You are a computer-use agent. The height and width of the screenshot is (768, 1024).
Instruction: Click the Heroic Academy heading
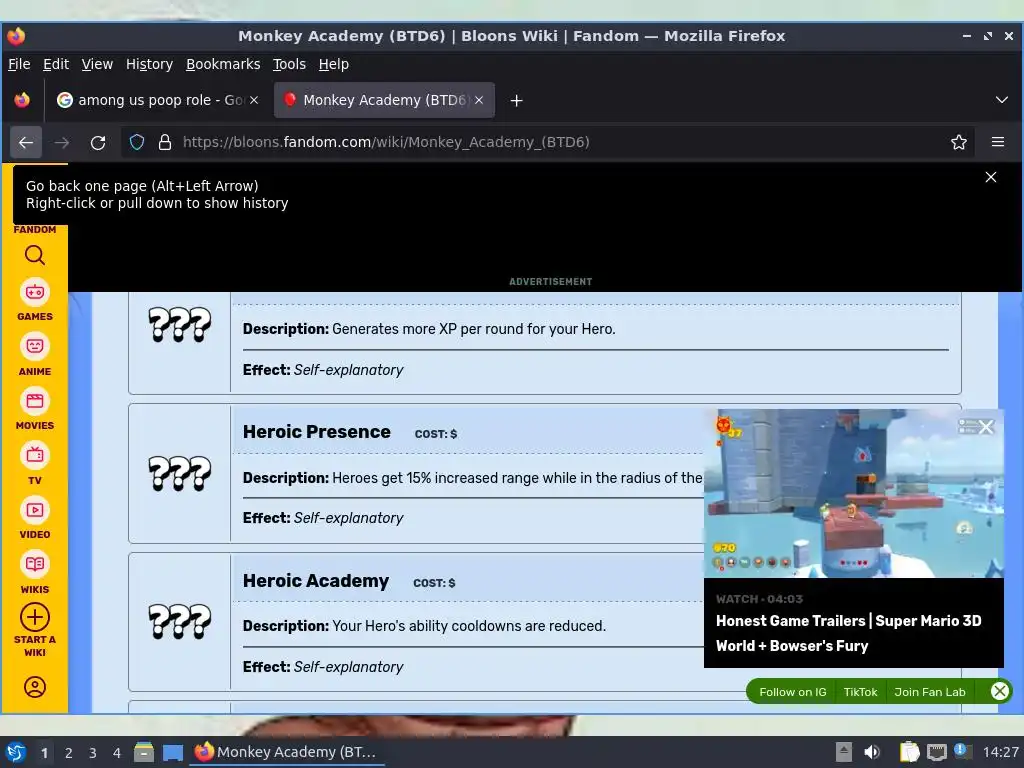315,581
